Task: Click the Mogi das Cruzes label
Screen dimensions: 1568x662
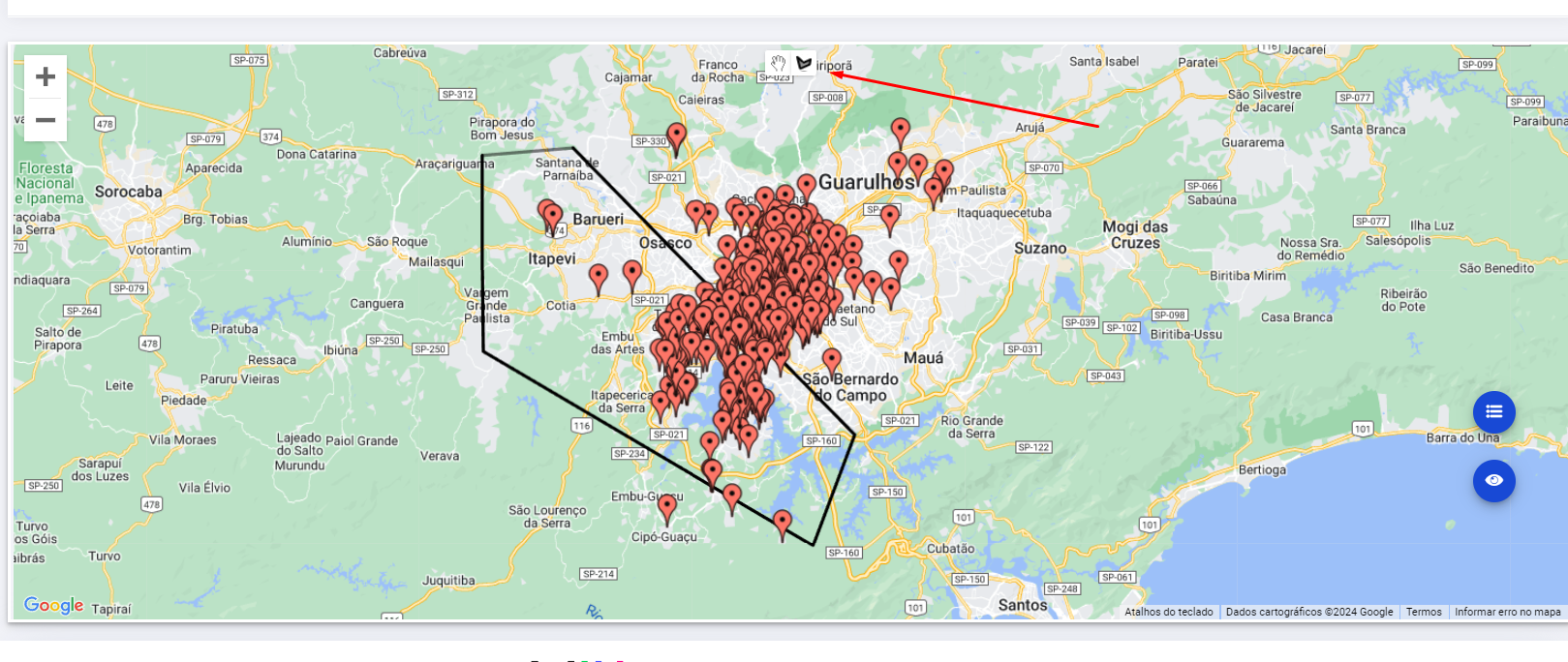Action: point(1135,235)
